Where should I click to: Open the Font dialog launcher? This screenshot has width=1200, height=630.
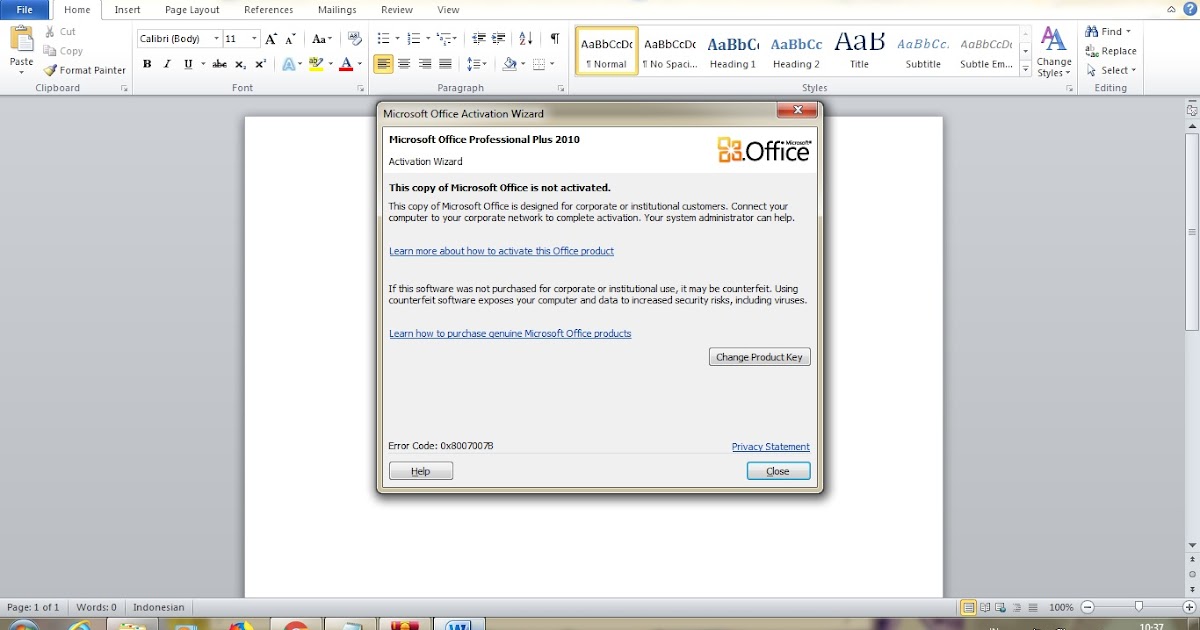[x=361, y=89]
